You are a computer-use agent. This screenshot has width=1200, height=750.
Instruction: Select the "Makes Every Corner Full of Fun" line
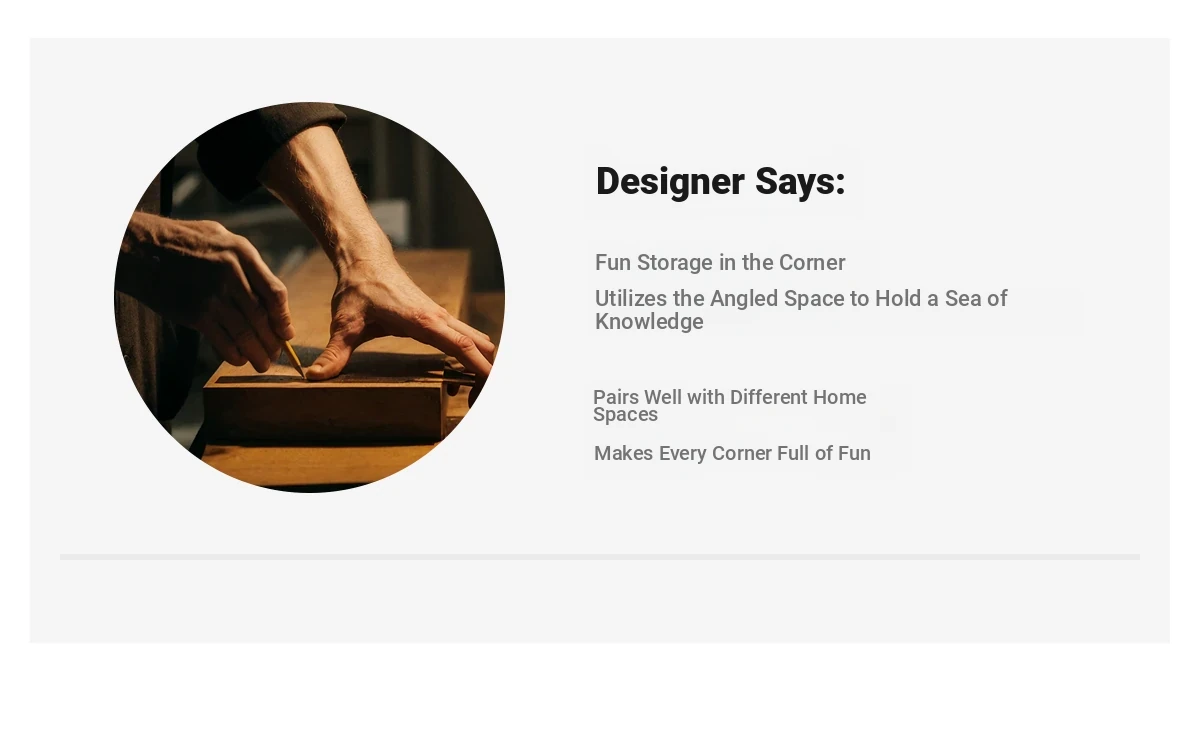pos(732,453)
